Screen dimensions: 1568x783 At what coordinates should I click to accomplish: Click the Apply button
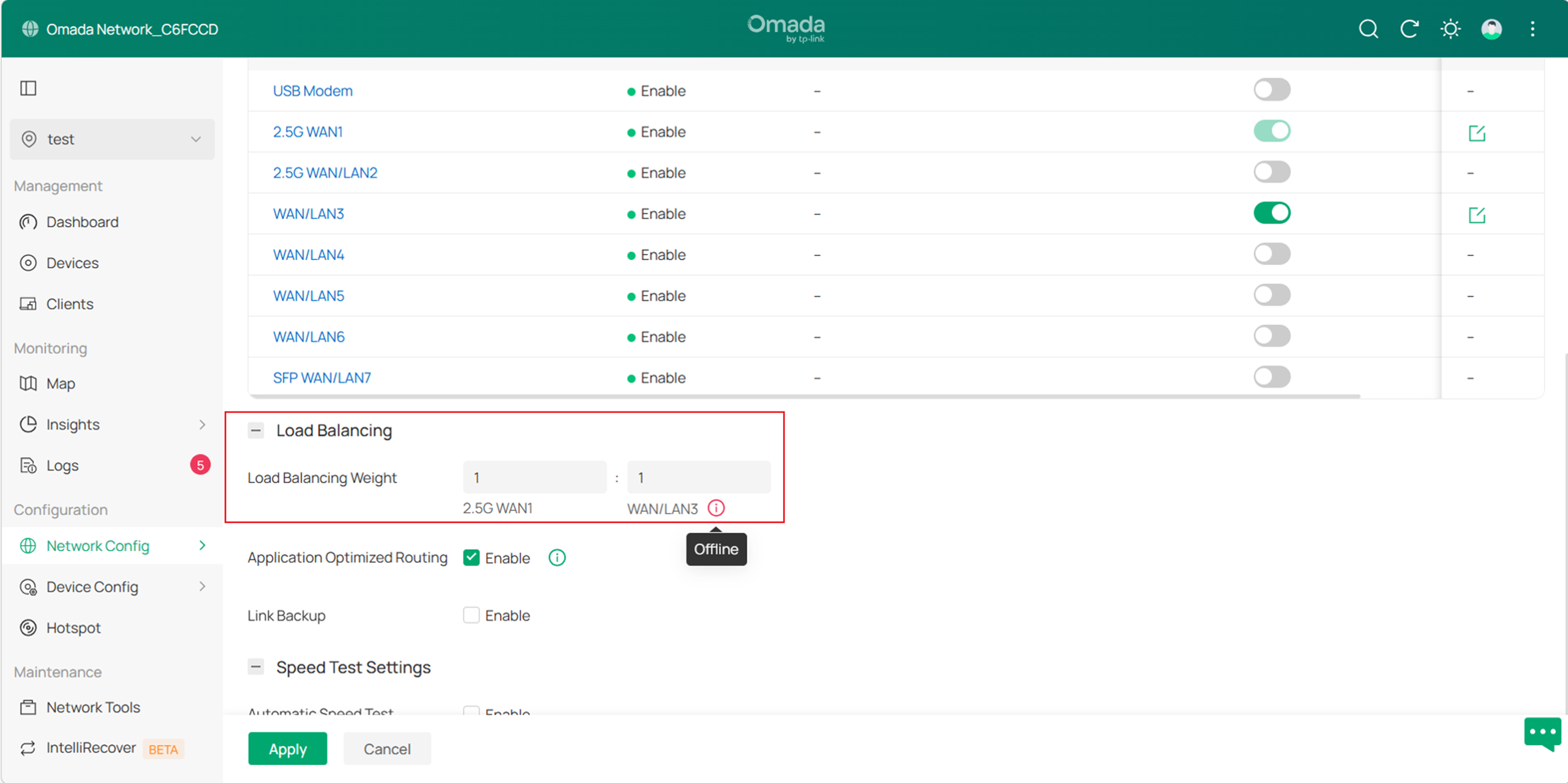click(x=287, y=748)
